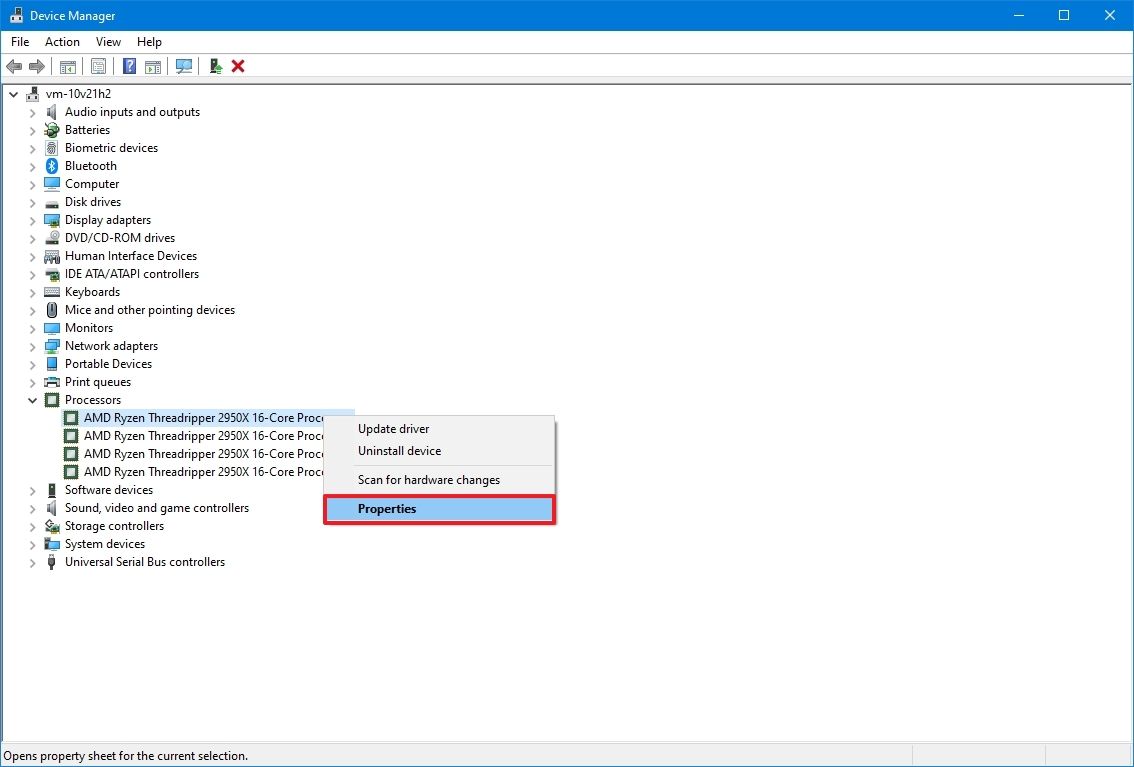Screen dimensions: 1134x767
Task: Click the Forward navigation arrow icon
Action: click(x=38, y=66)
